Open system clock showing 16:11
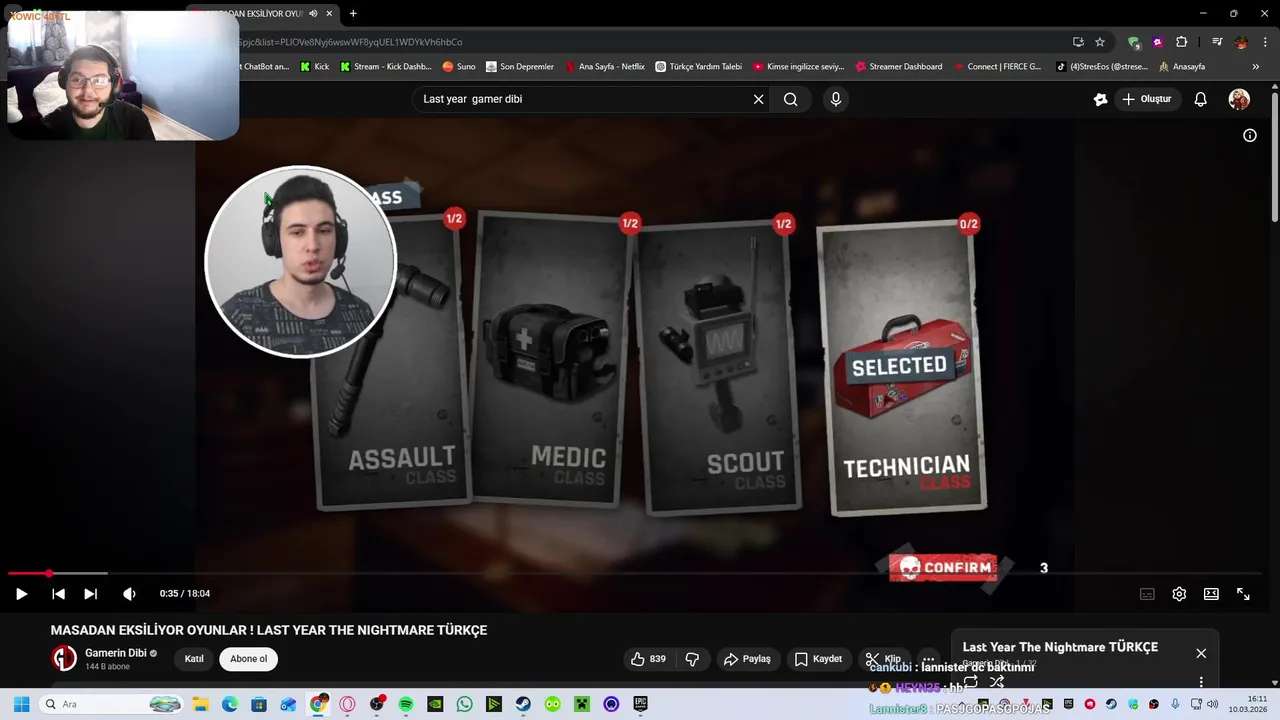Image resolution: width=1280 pixels, height=720 pixels. (x=1248, y=704)
